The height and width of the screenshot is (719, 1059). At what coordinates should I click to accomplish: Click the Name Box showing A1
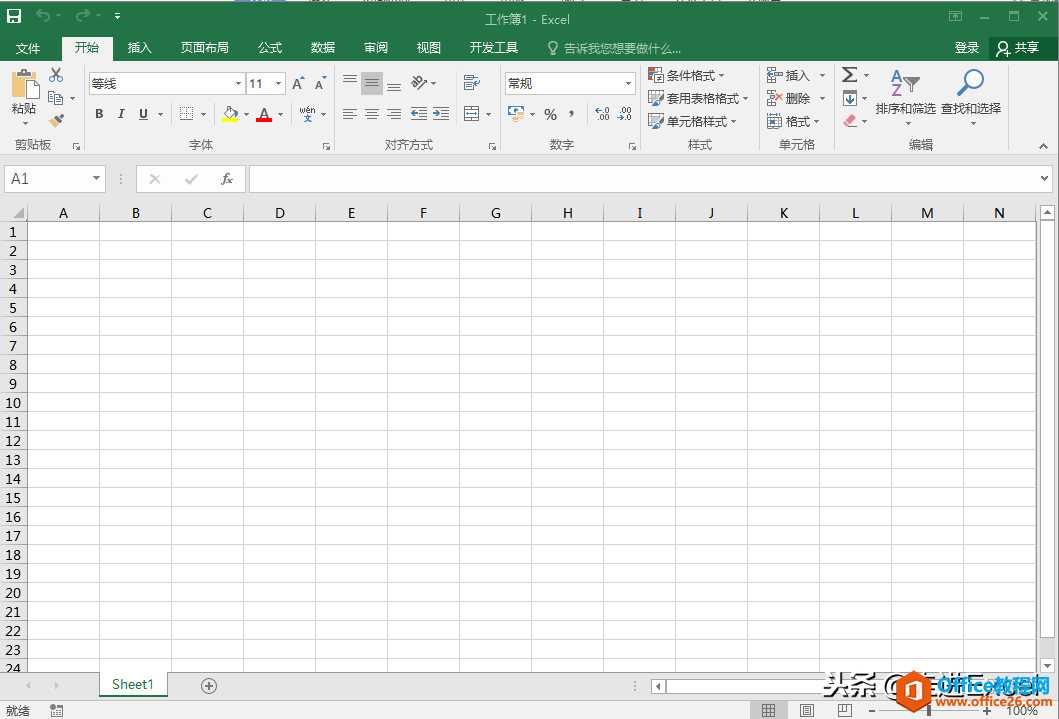(47, 178)
